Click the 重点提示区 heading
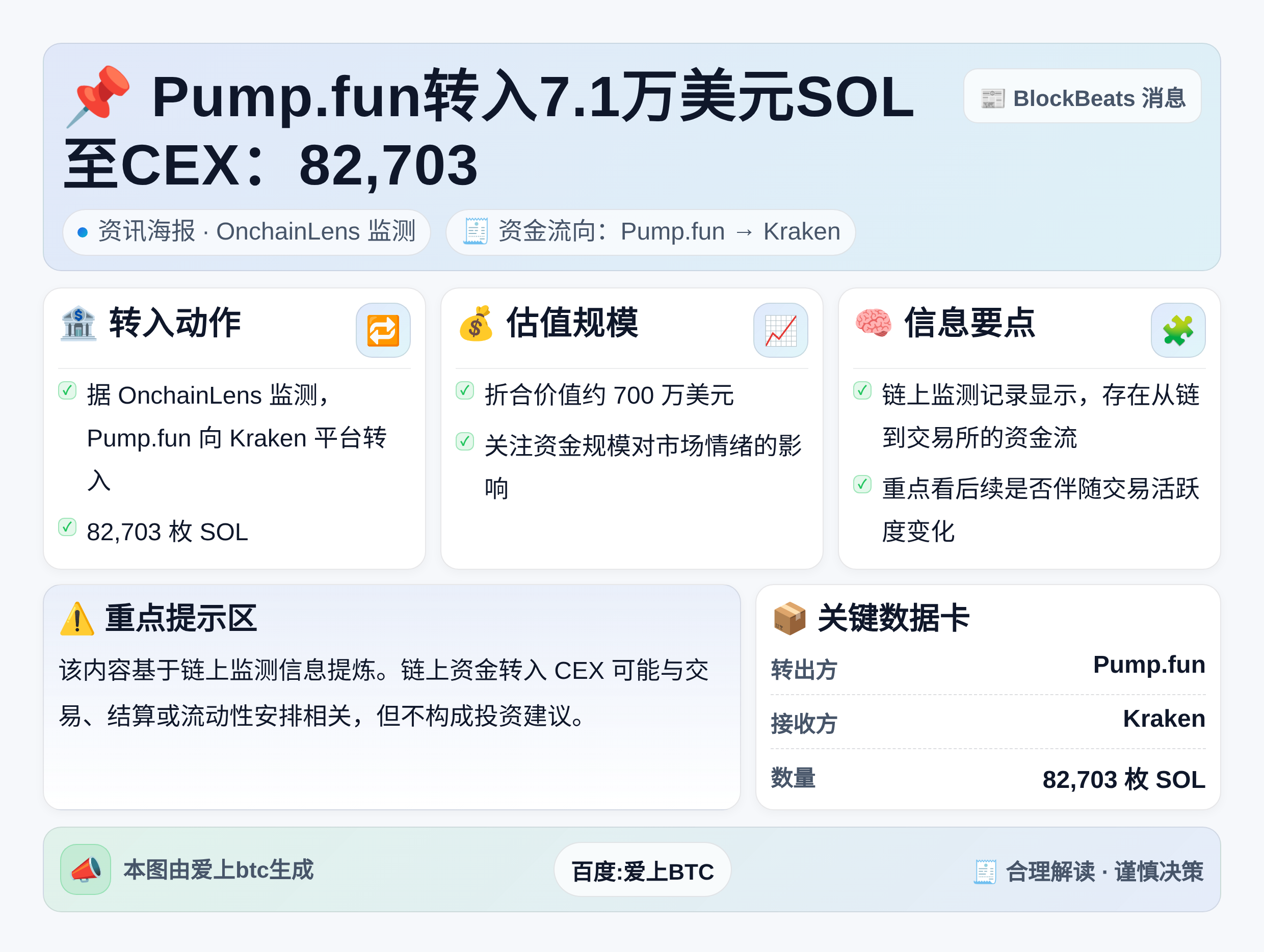The height and width of the screenshot is (952, 1264). (181, 618)
